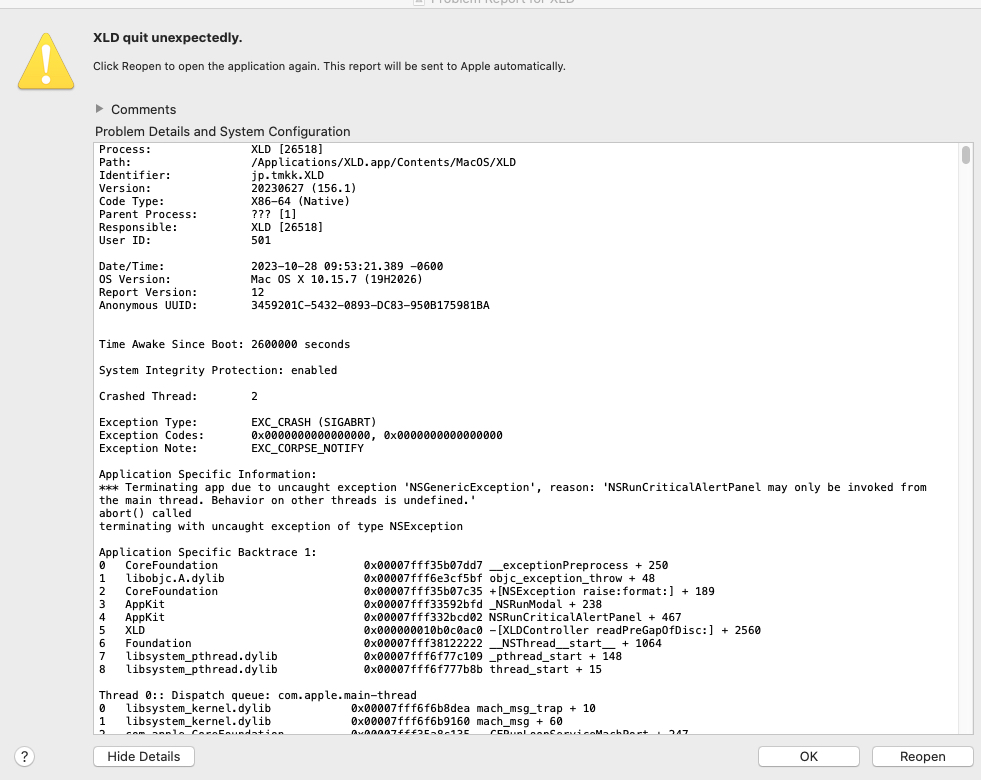Click the report's vertical scrollbar thumb
The image size is (981, 780).
pos(966,154)
